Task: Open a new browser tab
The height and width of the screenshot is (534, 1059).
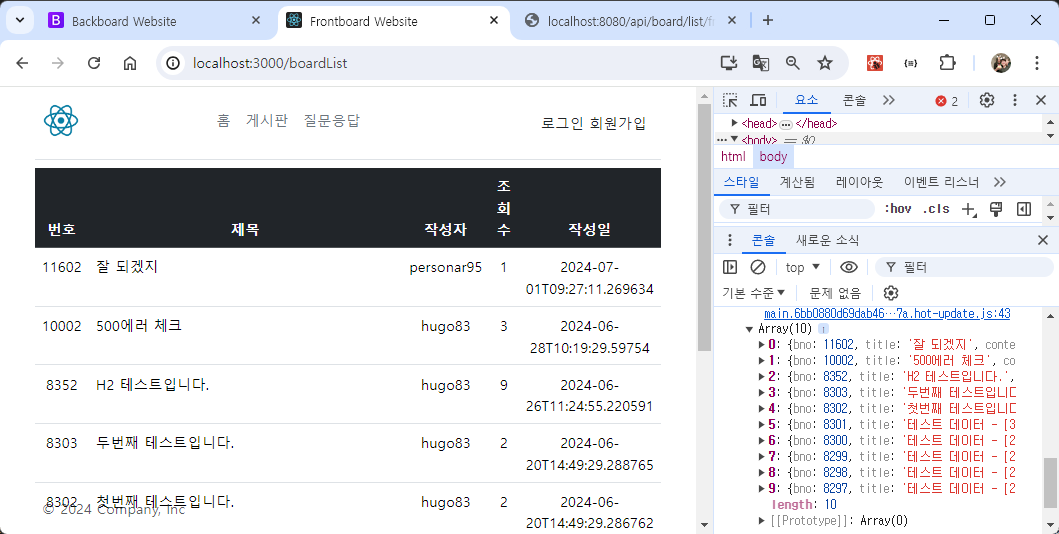Action: pyautogui.click(x=768, y=20)
